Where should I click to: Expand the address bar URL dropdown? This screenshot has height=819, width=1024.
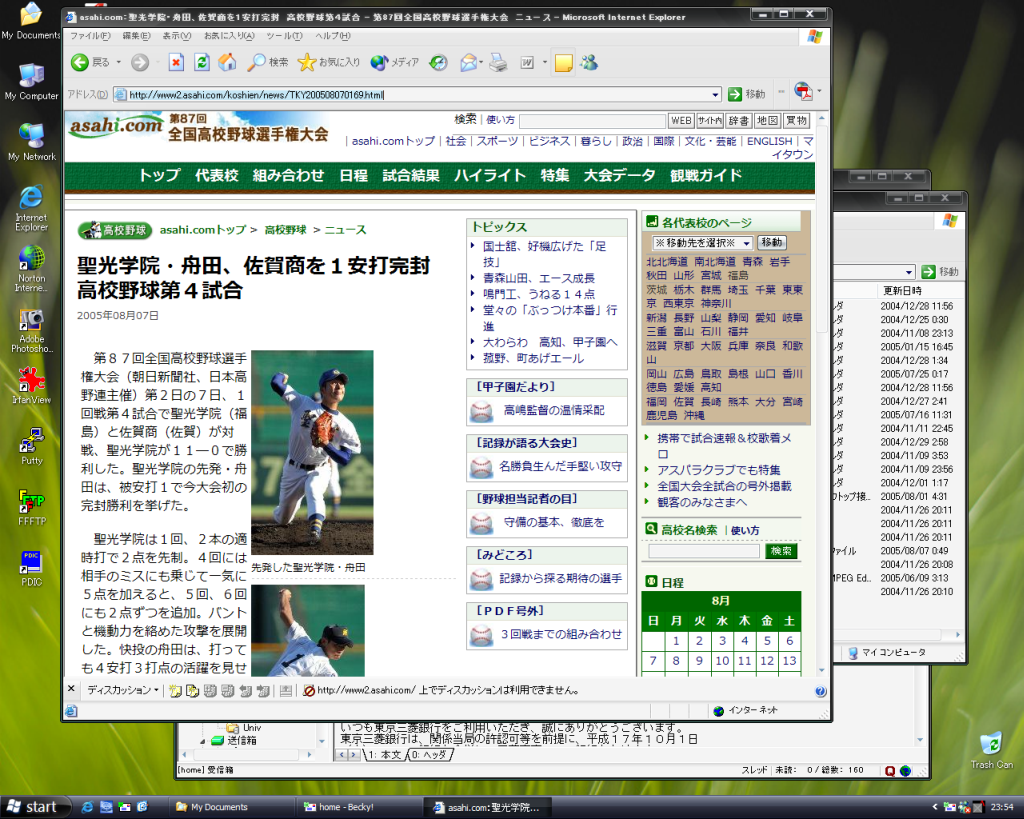click(715, 94)
